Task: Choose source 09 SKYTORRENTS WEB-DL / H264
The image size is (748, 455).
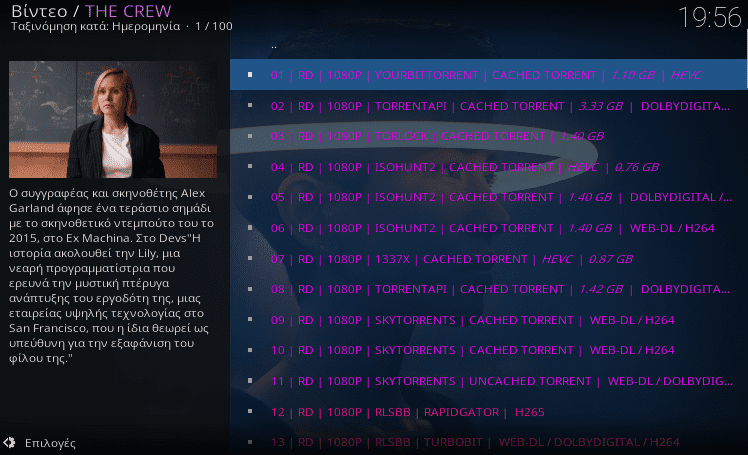Action: pos(488,320)
